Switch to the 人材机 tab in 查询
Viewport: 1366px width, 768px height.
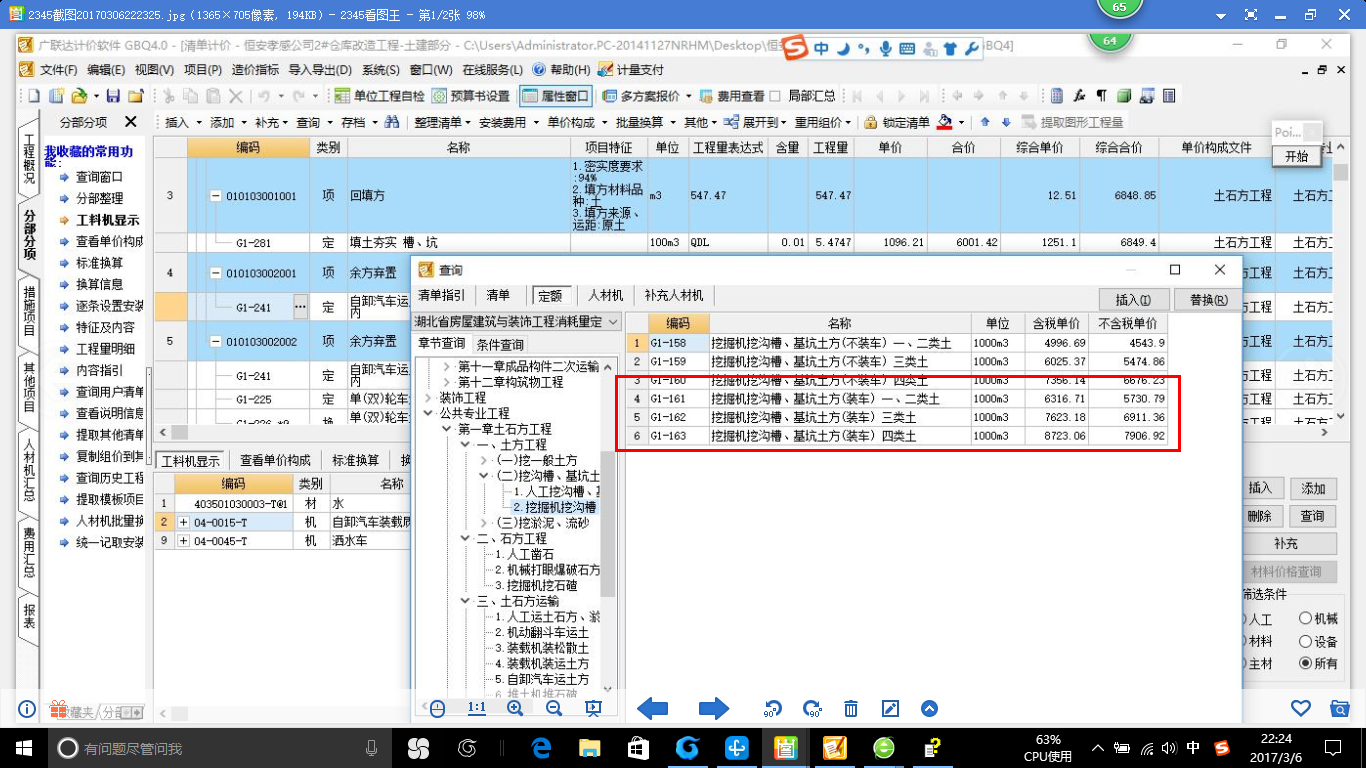click(x=605, y=296)
